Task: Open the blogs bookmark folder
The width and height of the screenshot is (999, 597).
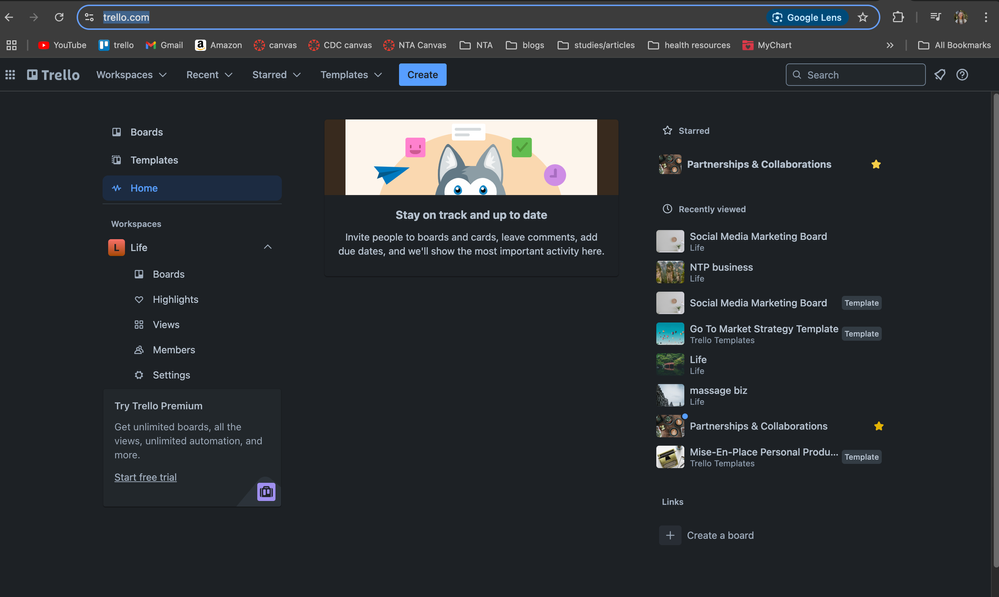Action: pos(525,45)
